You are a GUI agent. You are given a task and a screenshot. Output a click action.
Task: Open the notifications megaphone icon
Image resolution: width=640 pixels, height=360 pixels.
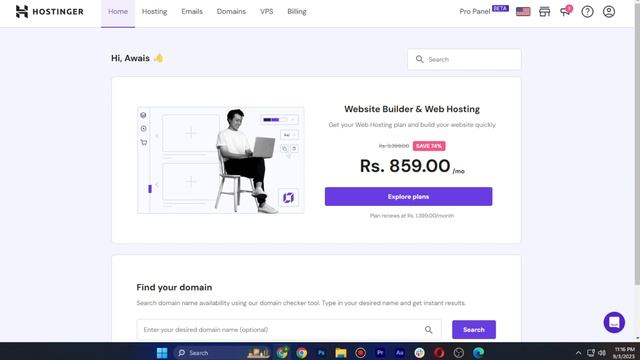[566, 11]
